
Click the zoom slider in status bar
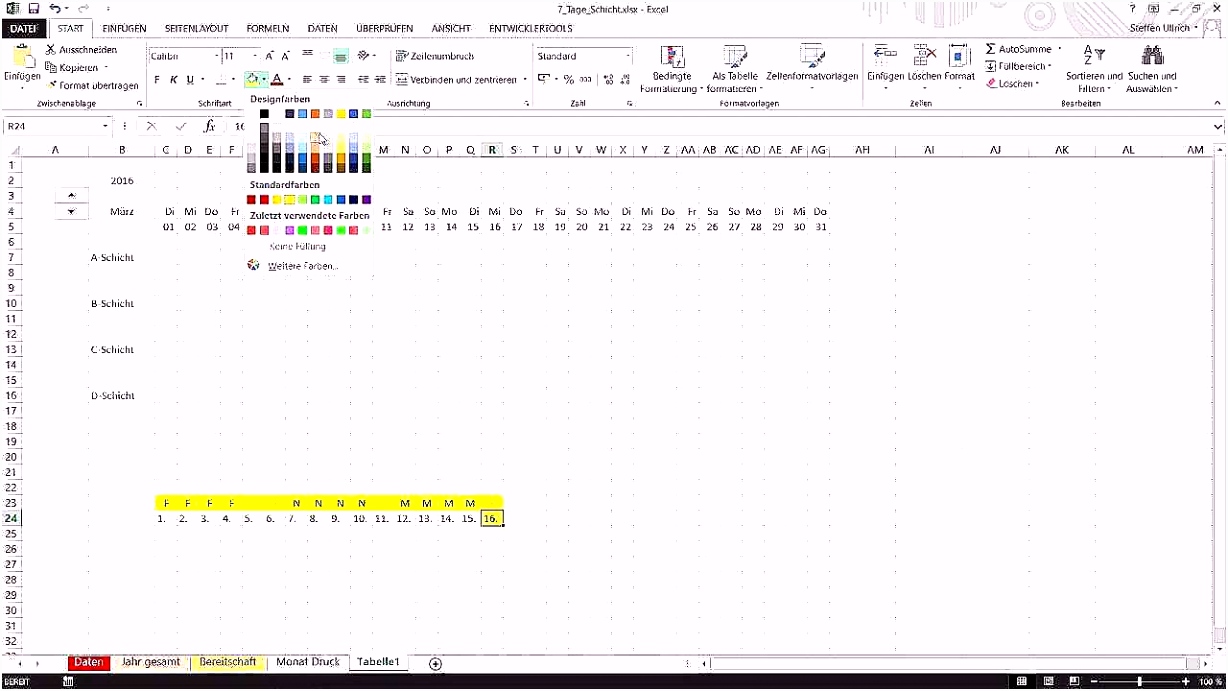[x=1139, y=682]
